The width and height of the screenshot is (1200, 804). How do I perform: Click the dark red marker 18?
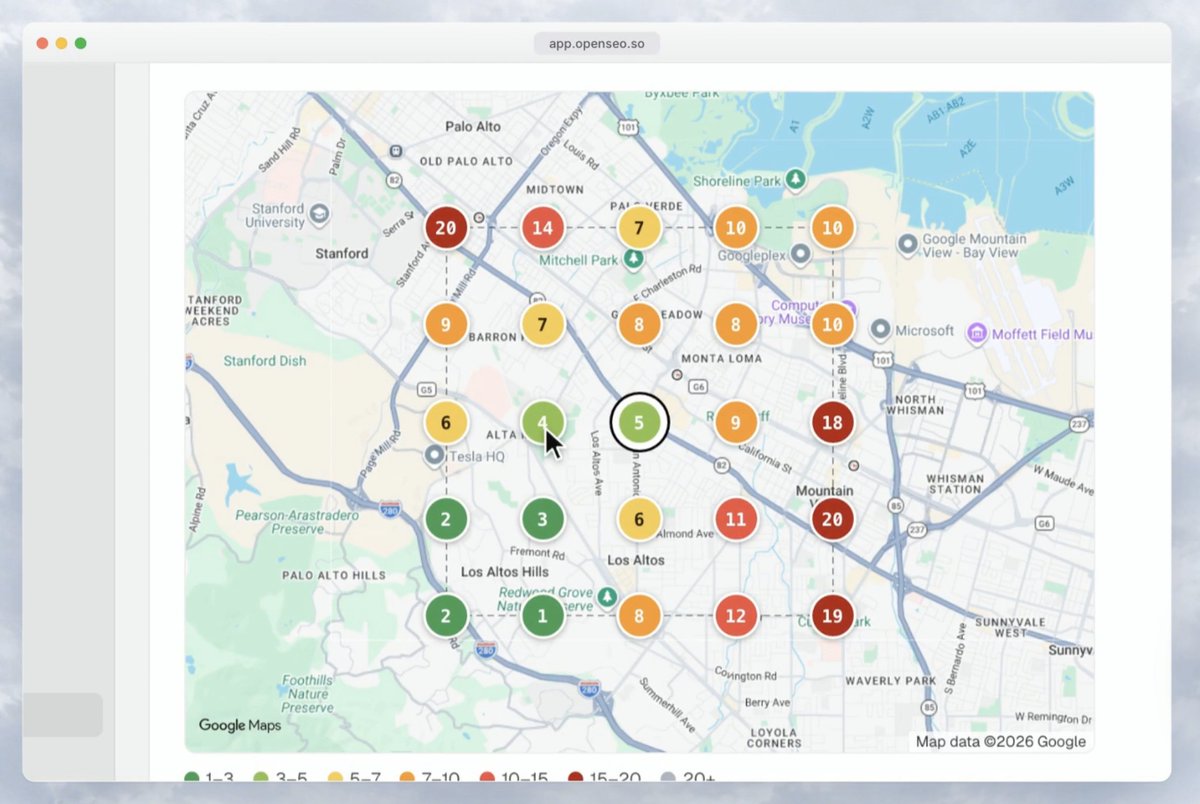832,423
